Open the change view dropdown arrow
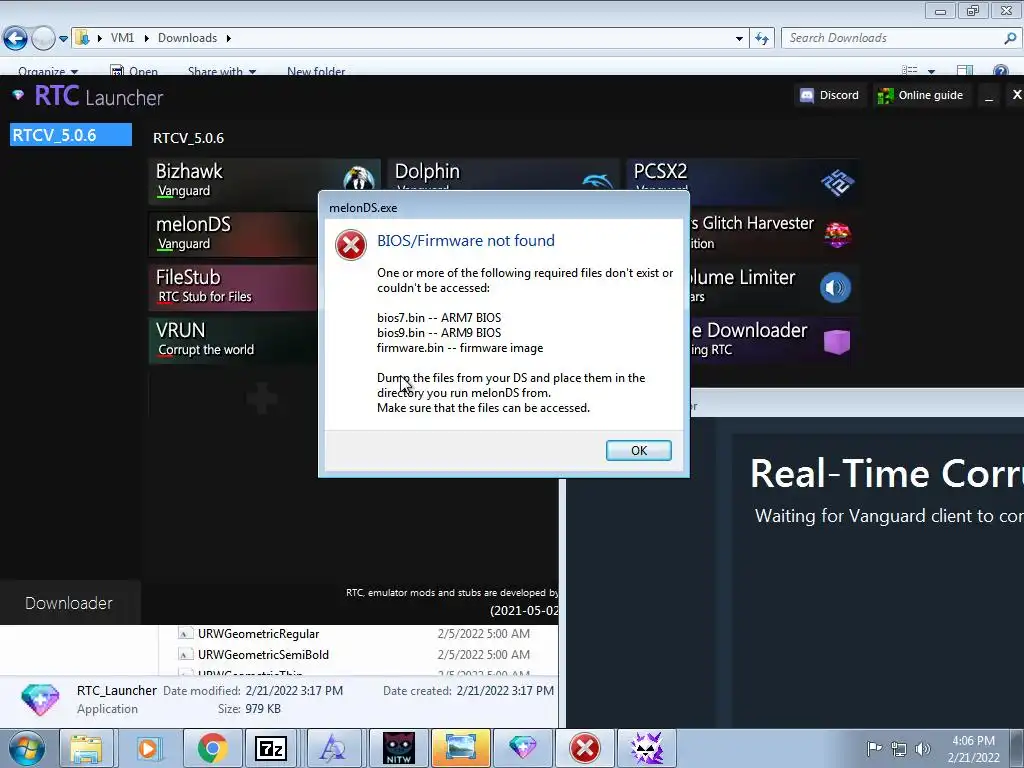The height and width of the screenshot is (768, 1024). point(931,71)
